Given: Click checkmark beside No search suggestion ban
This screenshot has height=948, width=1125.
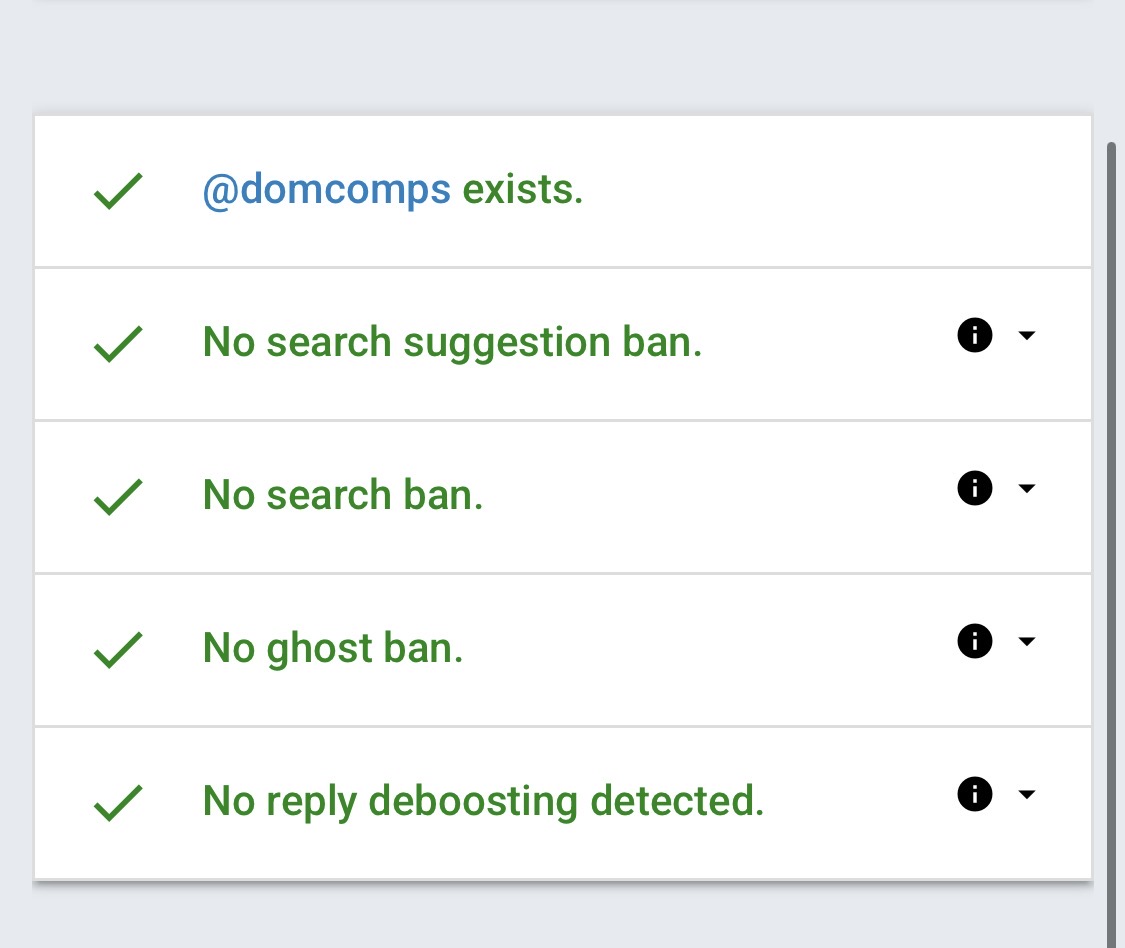Looking at the screenshot, I should pos(118,344).
